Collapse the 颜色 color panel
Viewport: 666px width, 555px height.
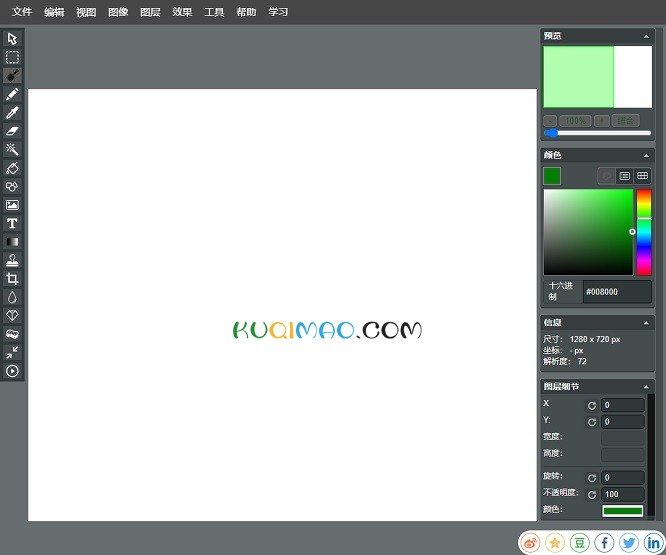tap(646, 156)
